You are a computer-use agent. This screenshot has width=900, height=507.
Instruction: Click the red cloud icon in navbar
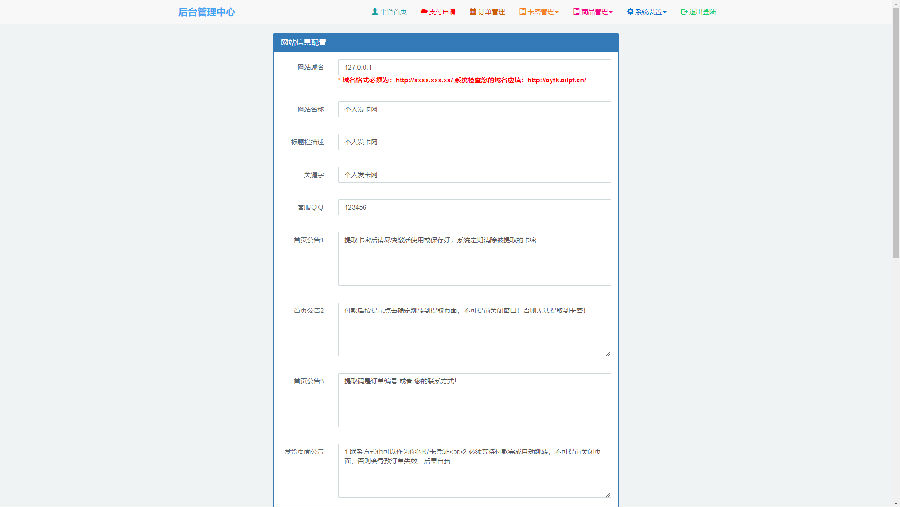(x=424, y=11)
